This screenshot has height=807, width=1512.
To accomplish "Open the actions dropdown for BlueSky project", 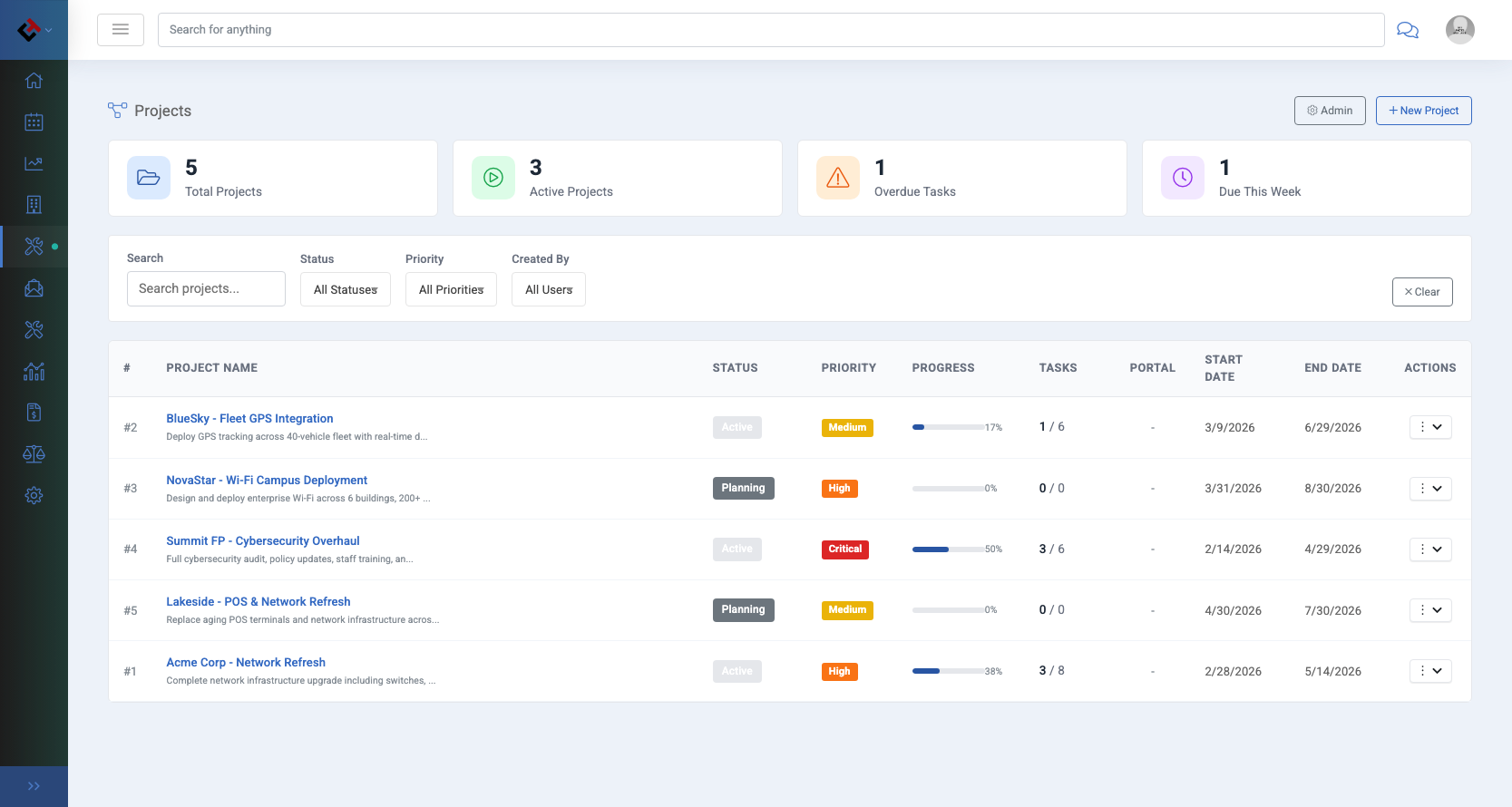I will 1430,427.
